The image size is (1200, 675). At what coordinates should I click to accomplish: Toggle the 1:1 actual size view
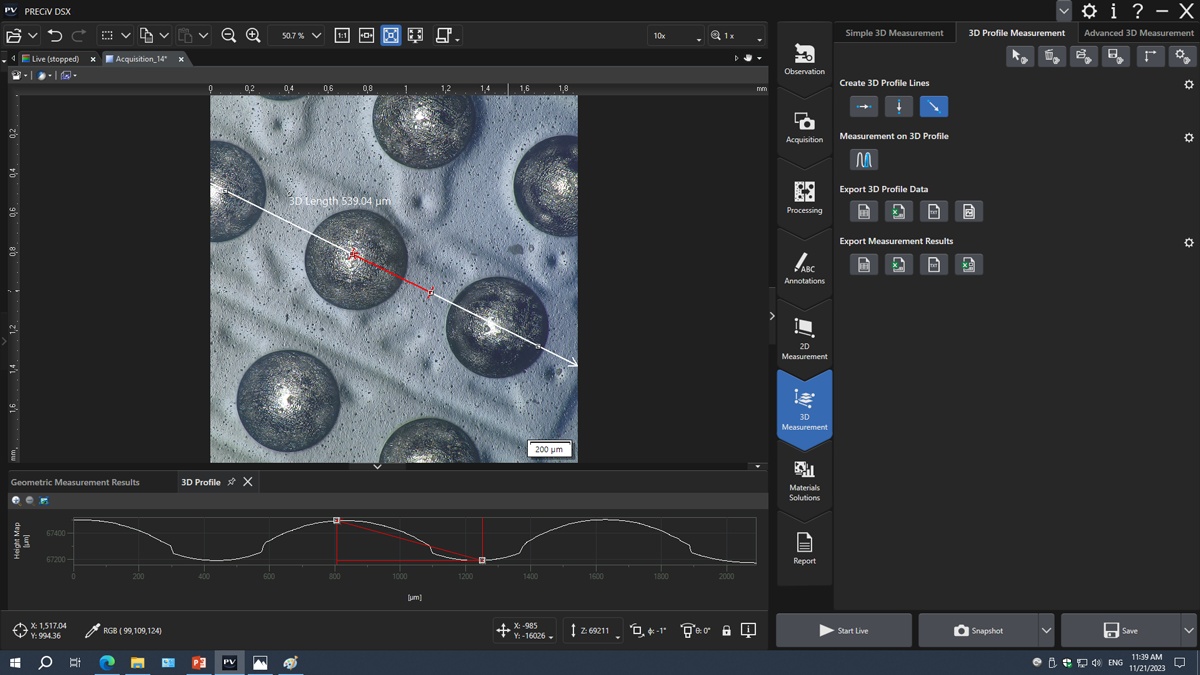[342, 35]
